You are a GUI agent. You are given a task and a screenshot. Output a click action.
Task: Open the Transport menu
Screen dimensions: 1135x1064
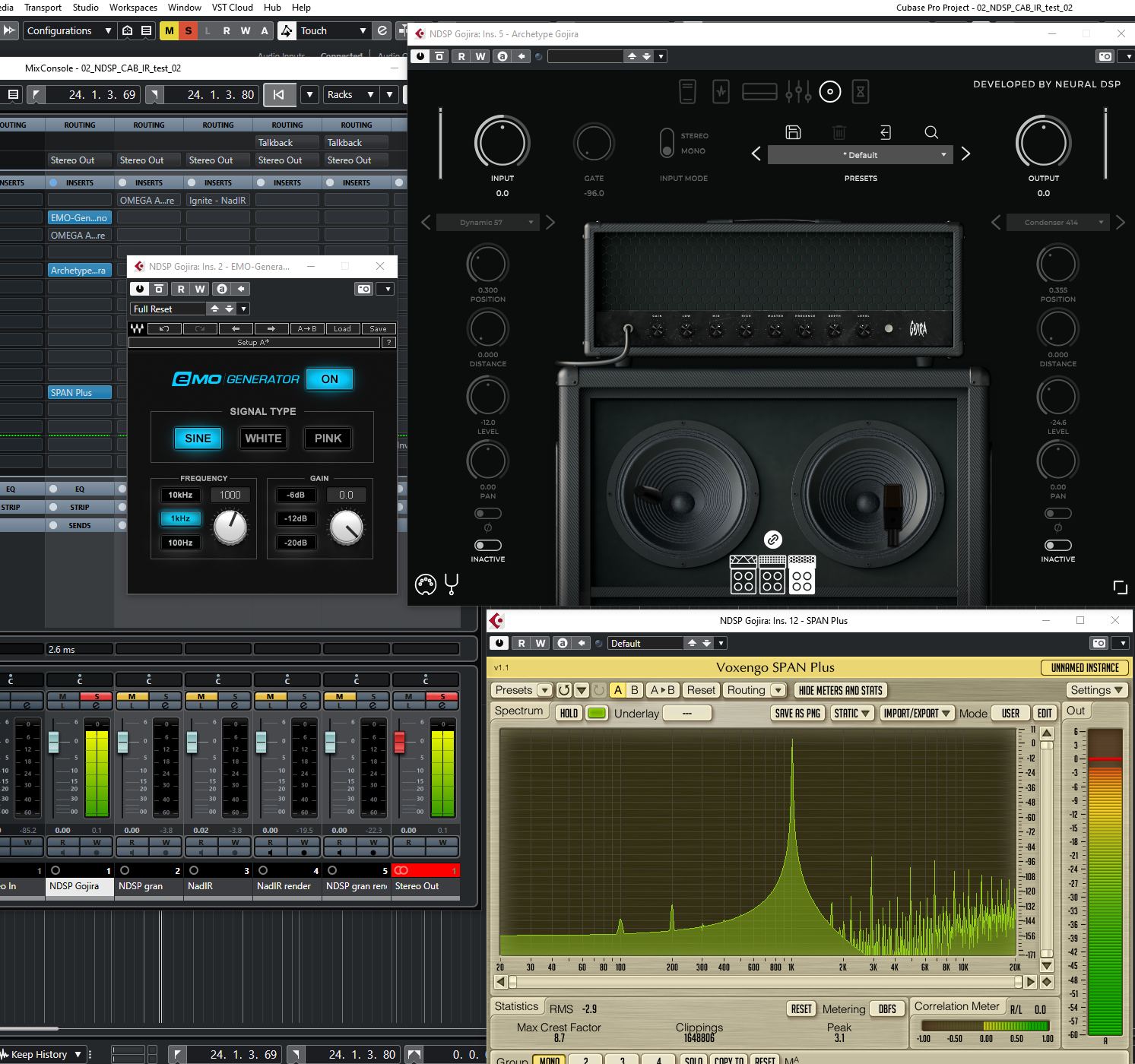coord(43,8)
